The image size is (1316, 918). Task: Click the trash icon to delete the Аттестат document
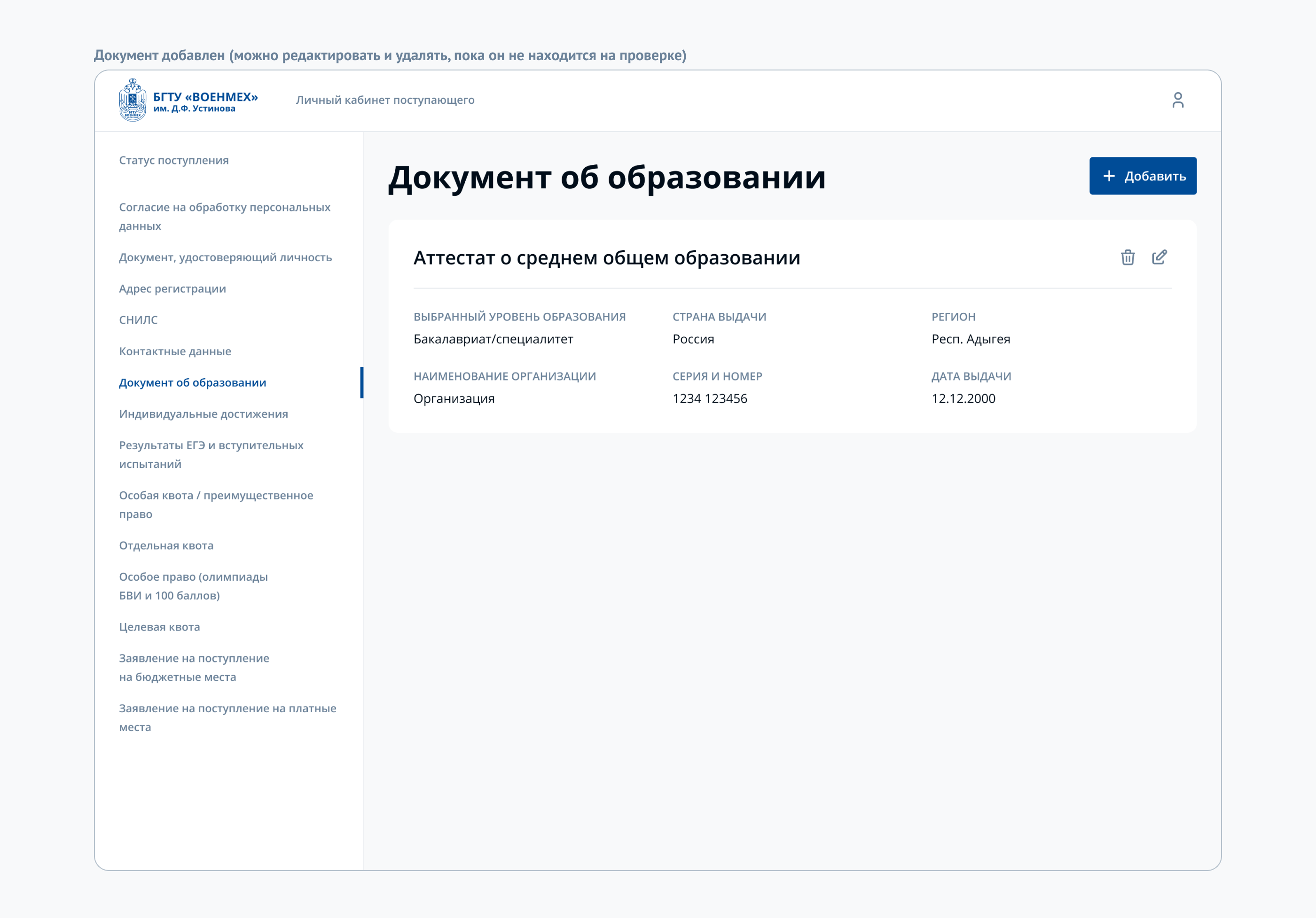1128,257
